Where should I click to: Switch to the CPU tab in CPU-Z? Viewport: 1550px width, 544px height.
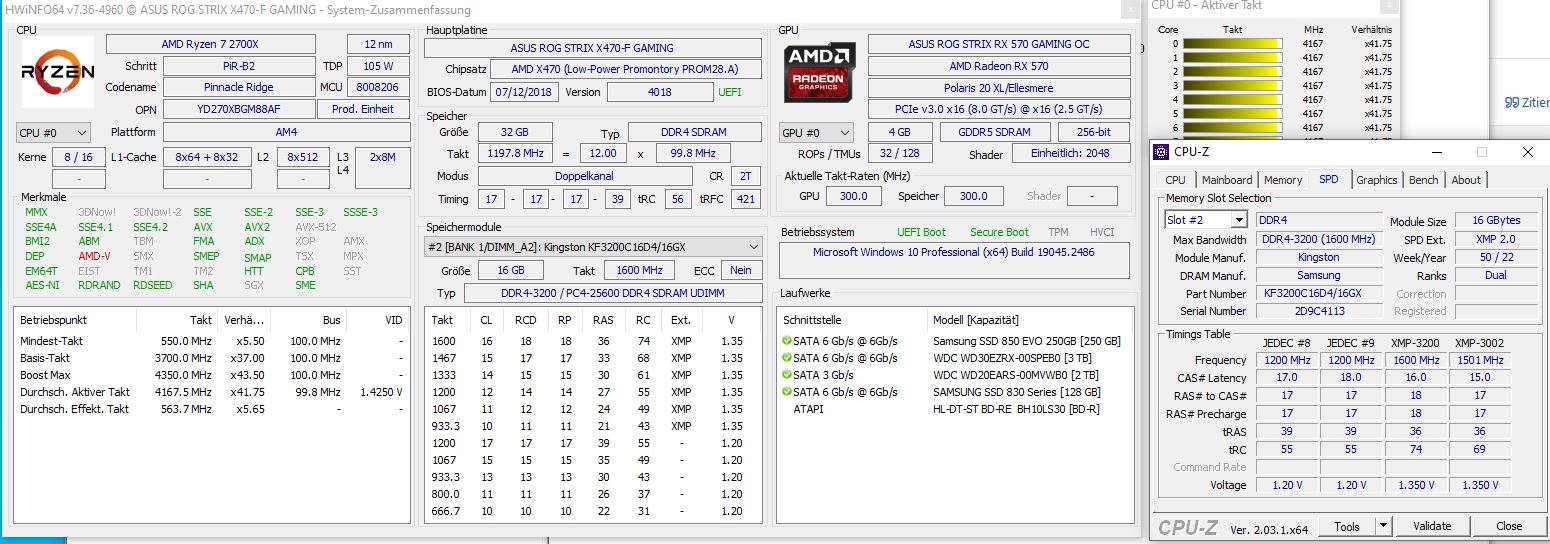[x=1176, y=180]
